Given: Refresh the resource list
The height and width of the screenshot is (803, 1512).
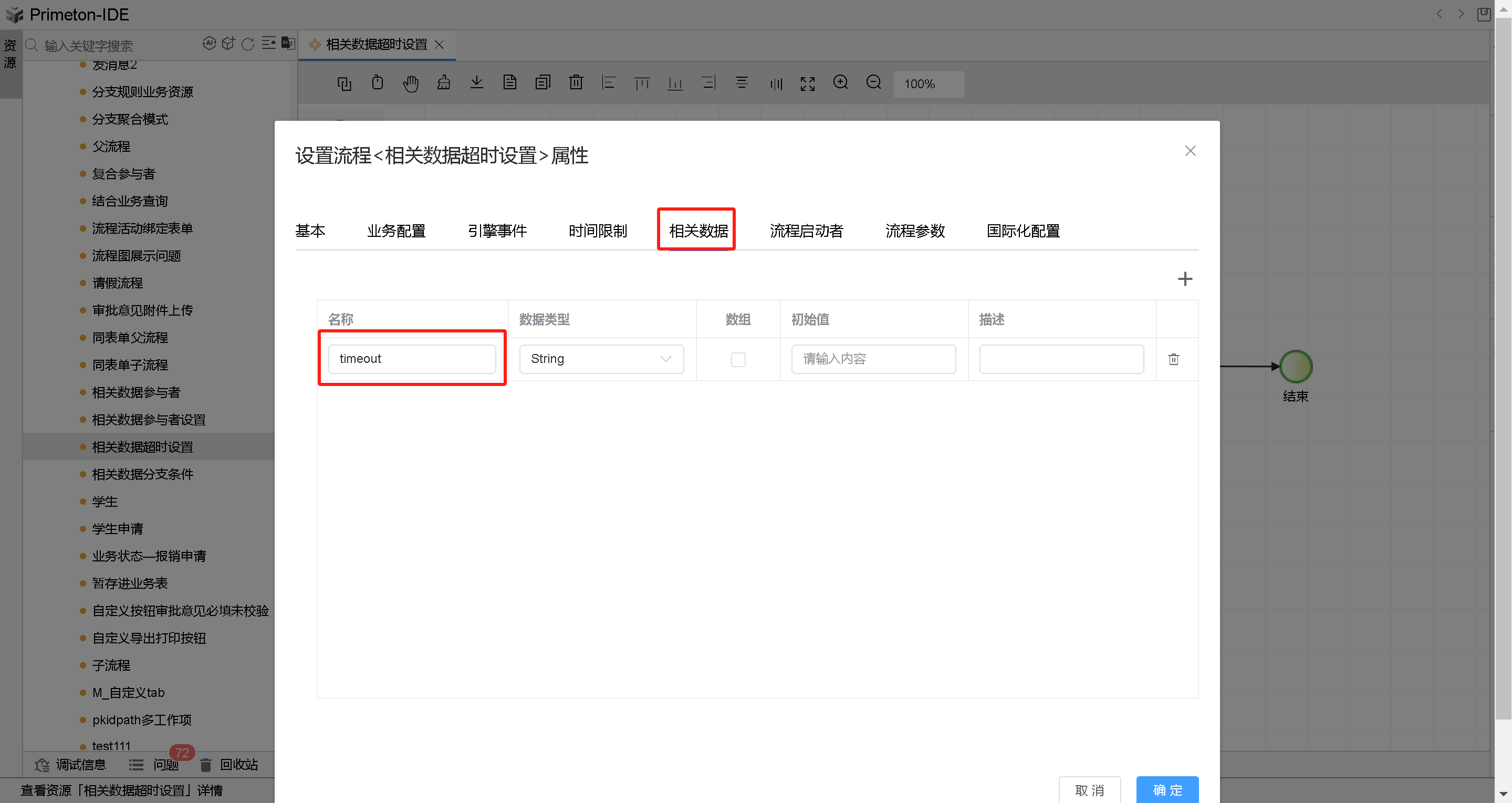Looking at the screenshot, I should tap(248, 44).
